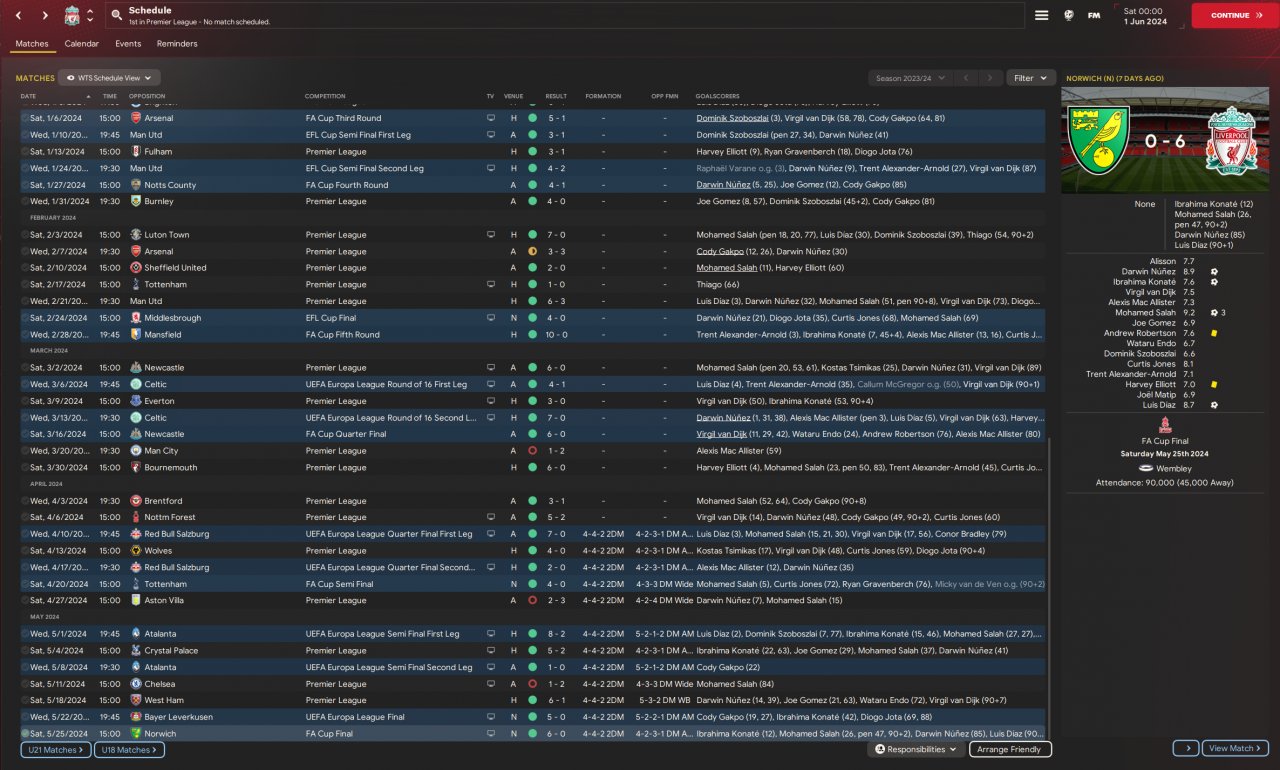This screenshot has height=770, width=1280.
Task: Tick the checkbox for the Chelsea match row
Action: click(25, 684)
